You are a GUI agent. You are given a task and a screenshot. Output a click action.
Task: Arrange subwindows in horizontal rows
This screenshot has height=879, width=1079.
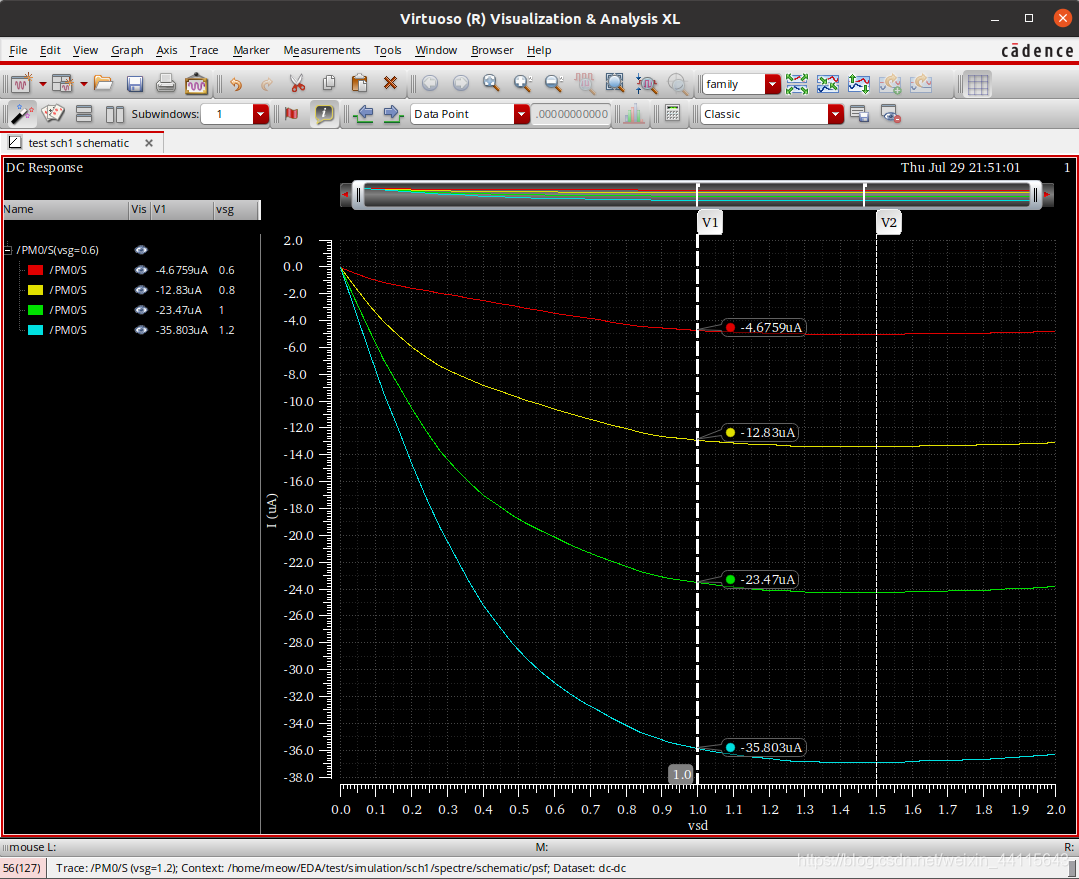click(84, 114)
